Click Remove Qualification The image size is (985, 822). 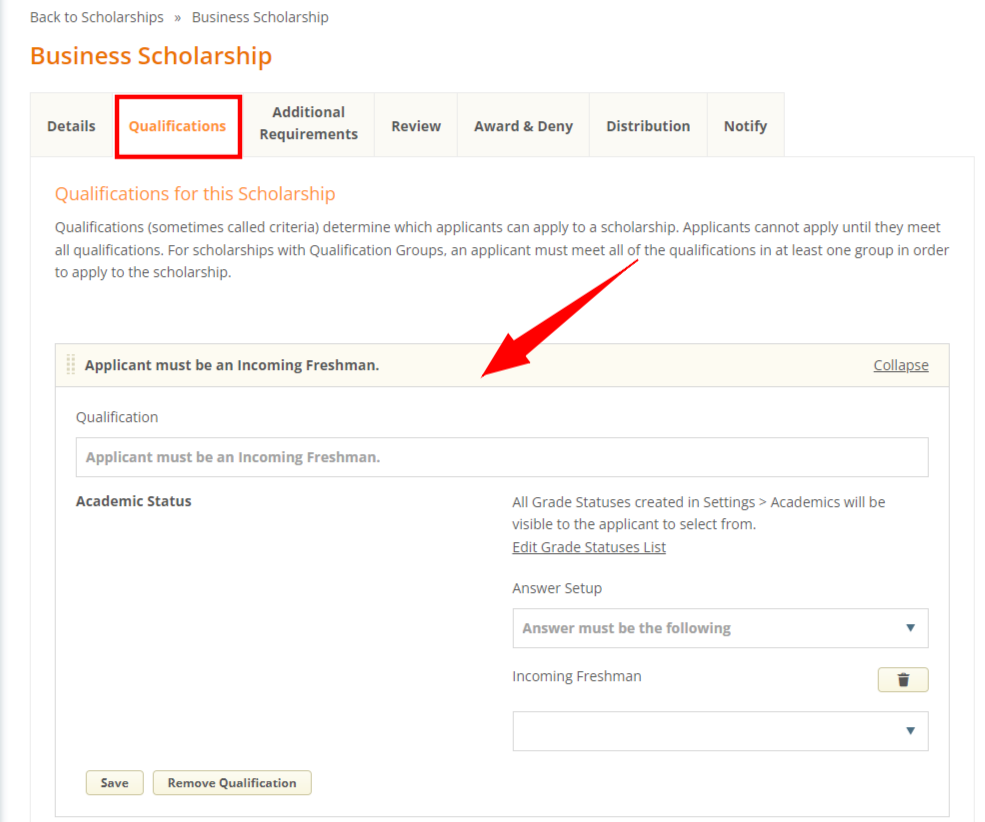coord(231,782)
